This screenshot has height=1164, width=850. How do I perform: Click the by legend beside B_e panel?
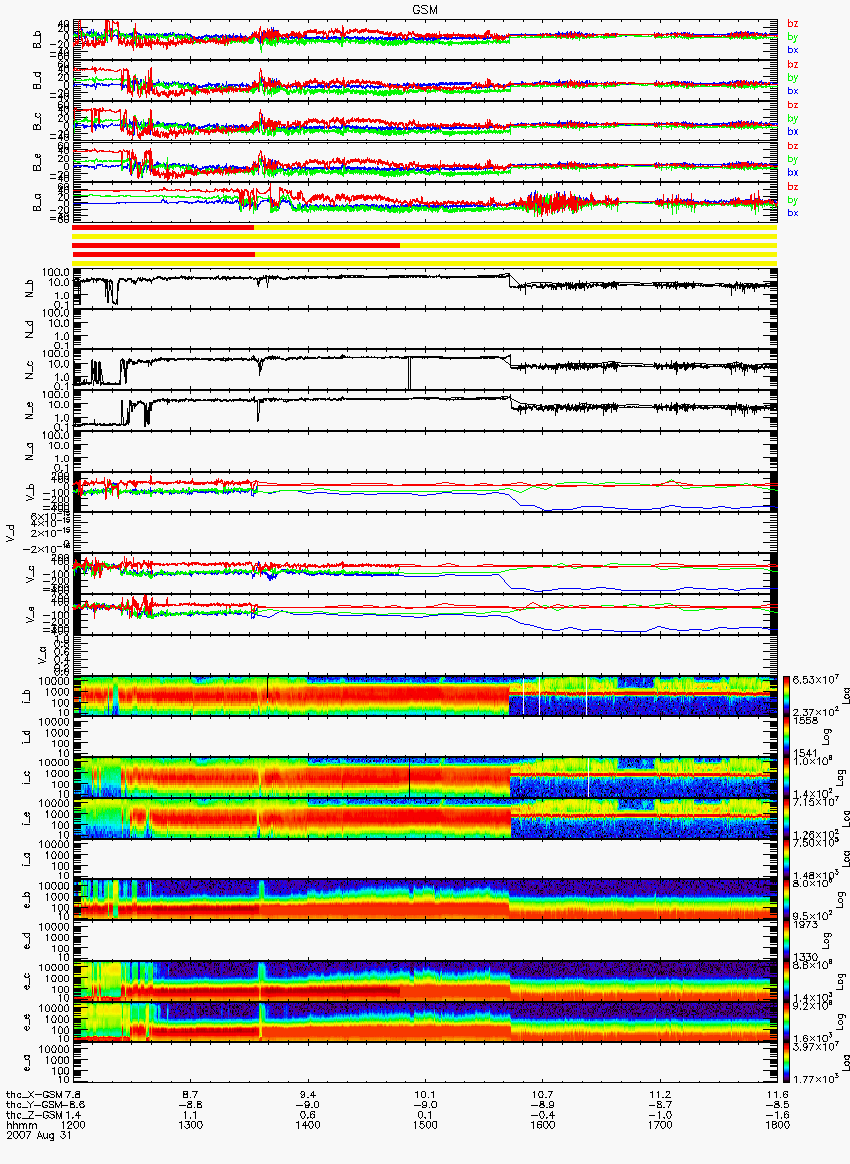click(x=793, y=159)
